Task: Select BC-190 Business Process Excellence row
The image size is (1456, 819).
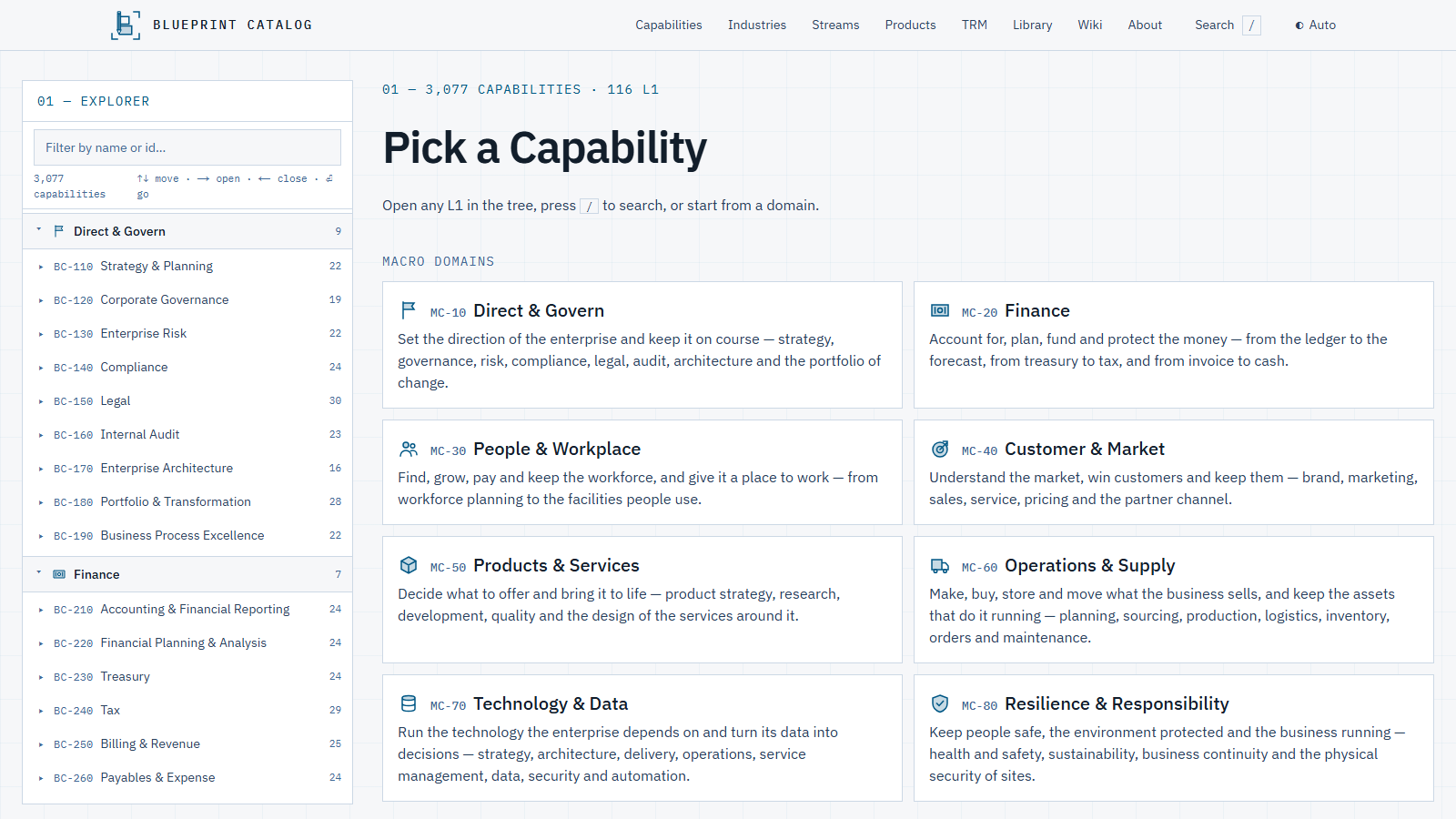Action: [x=187, y=536]
